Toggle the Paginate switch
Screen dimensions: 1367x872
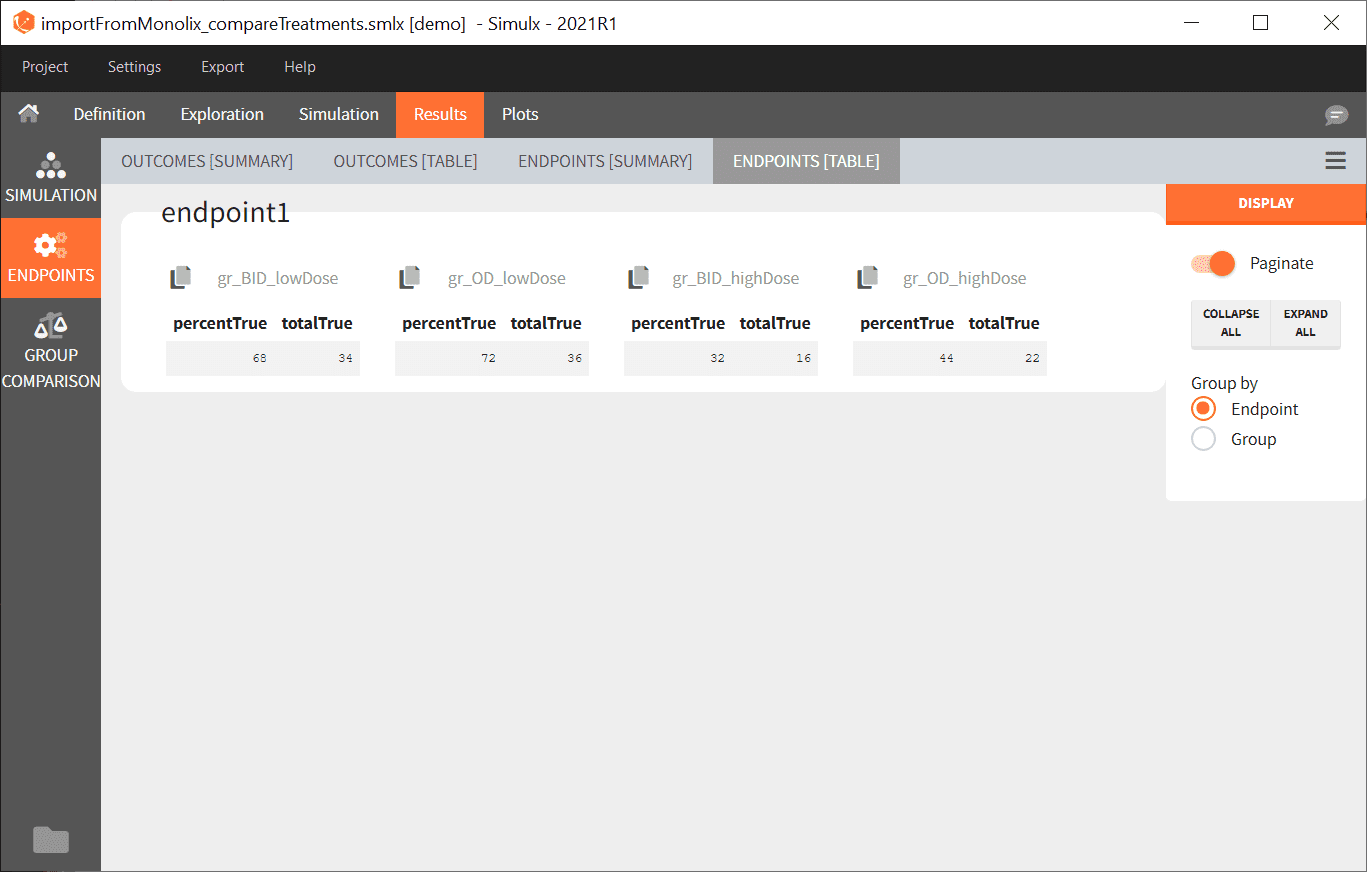1214,264
